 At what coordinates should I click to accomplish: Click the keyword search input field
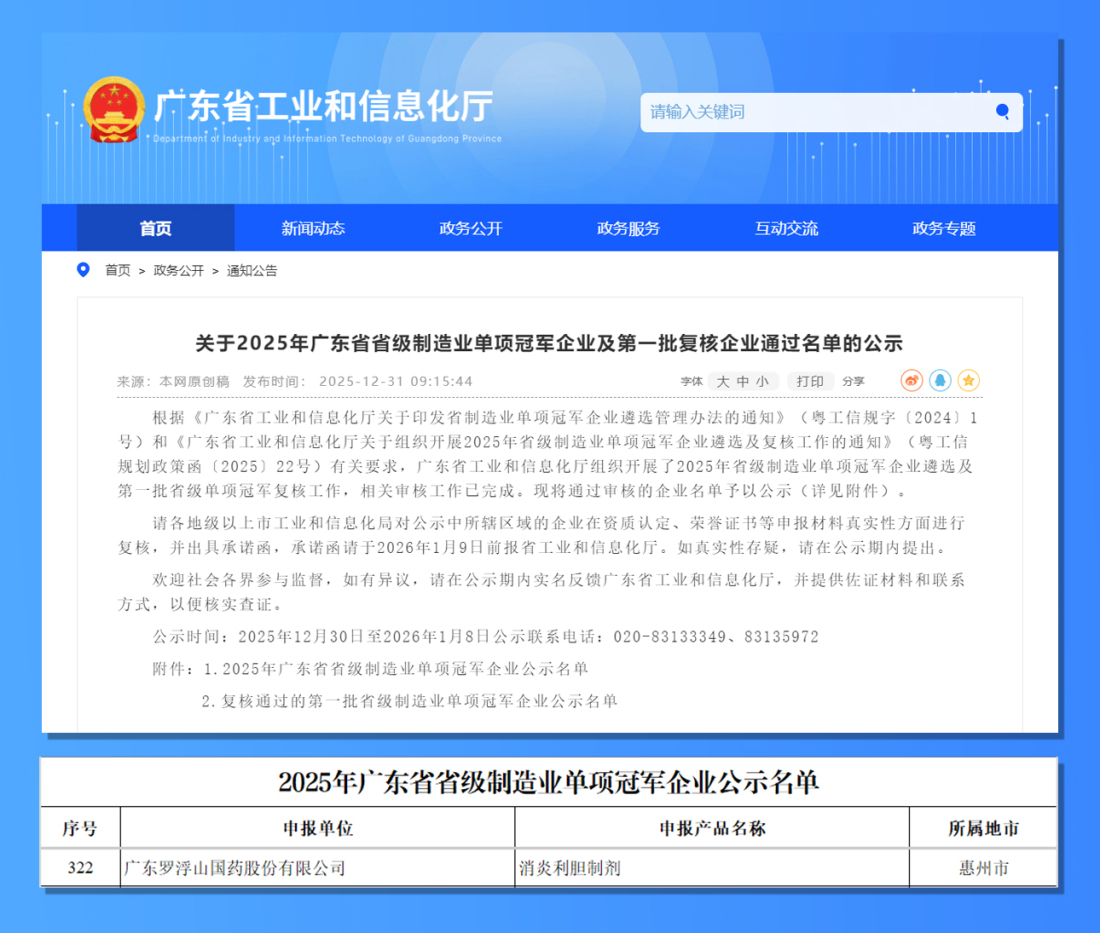click(x=815, y=112)
